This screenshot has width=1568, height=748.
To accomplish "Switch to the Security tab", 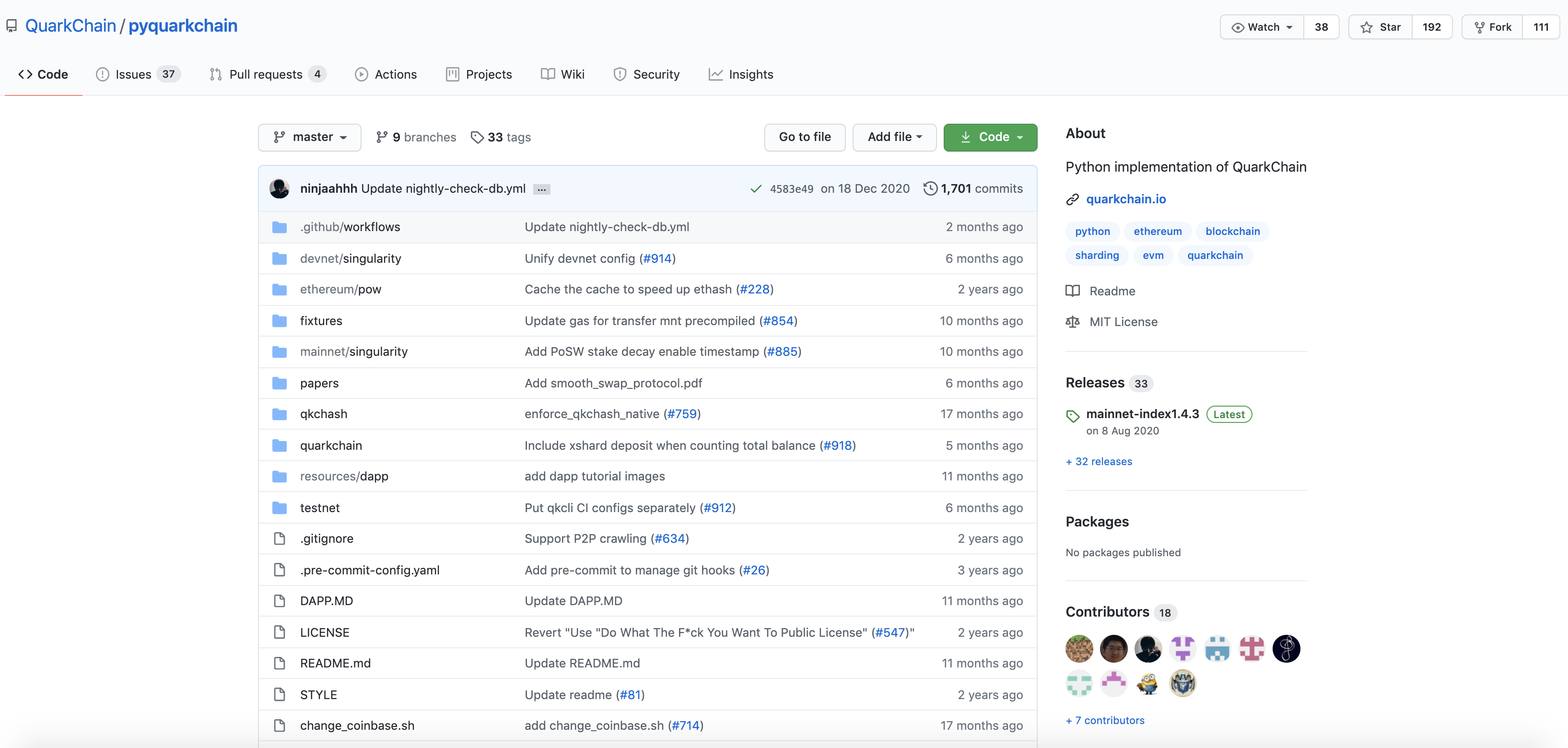I will (646, 74).
